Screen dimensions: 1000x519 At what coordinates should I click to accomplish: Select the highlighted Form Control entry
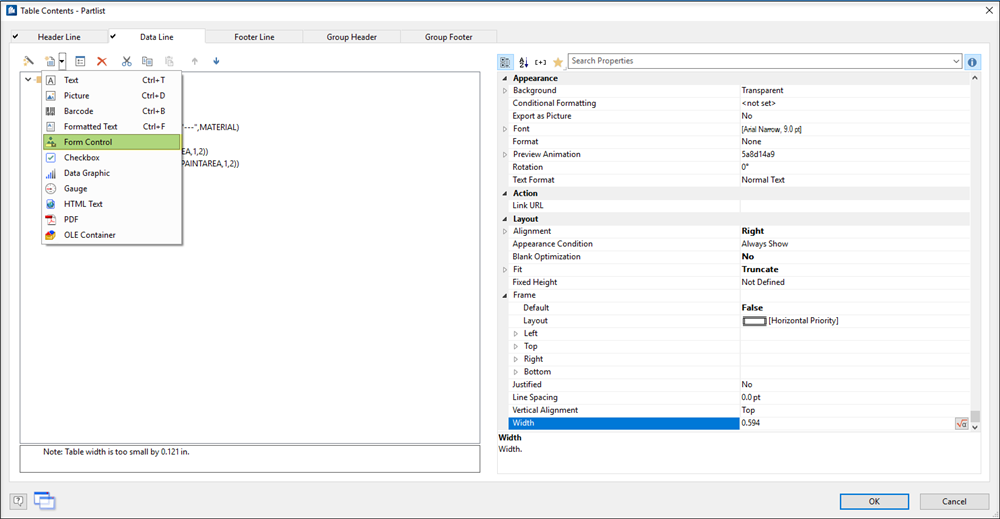point(112,142)
